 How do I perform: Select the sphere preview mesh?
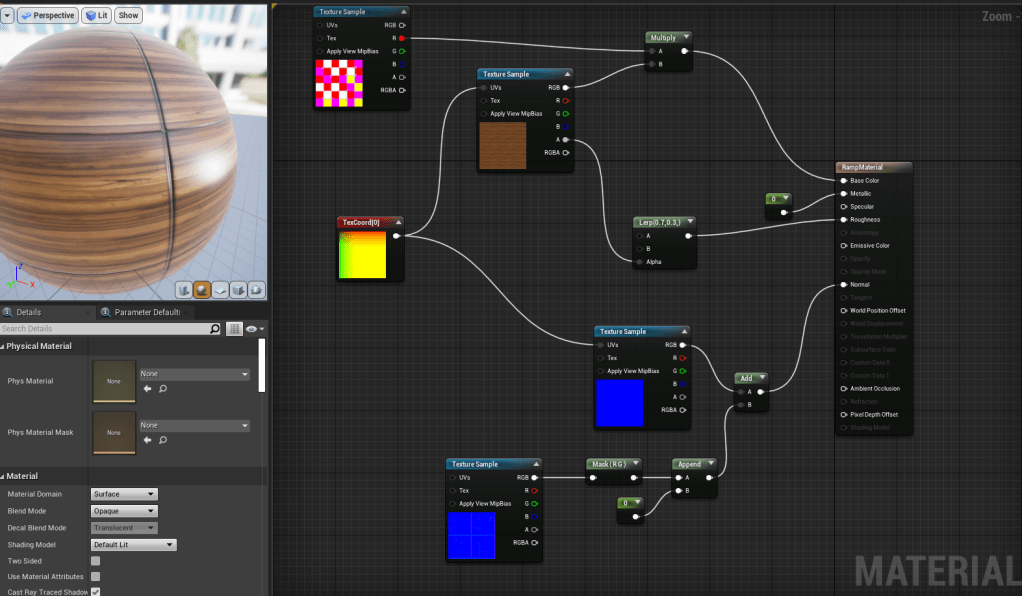pos(202,290)
